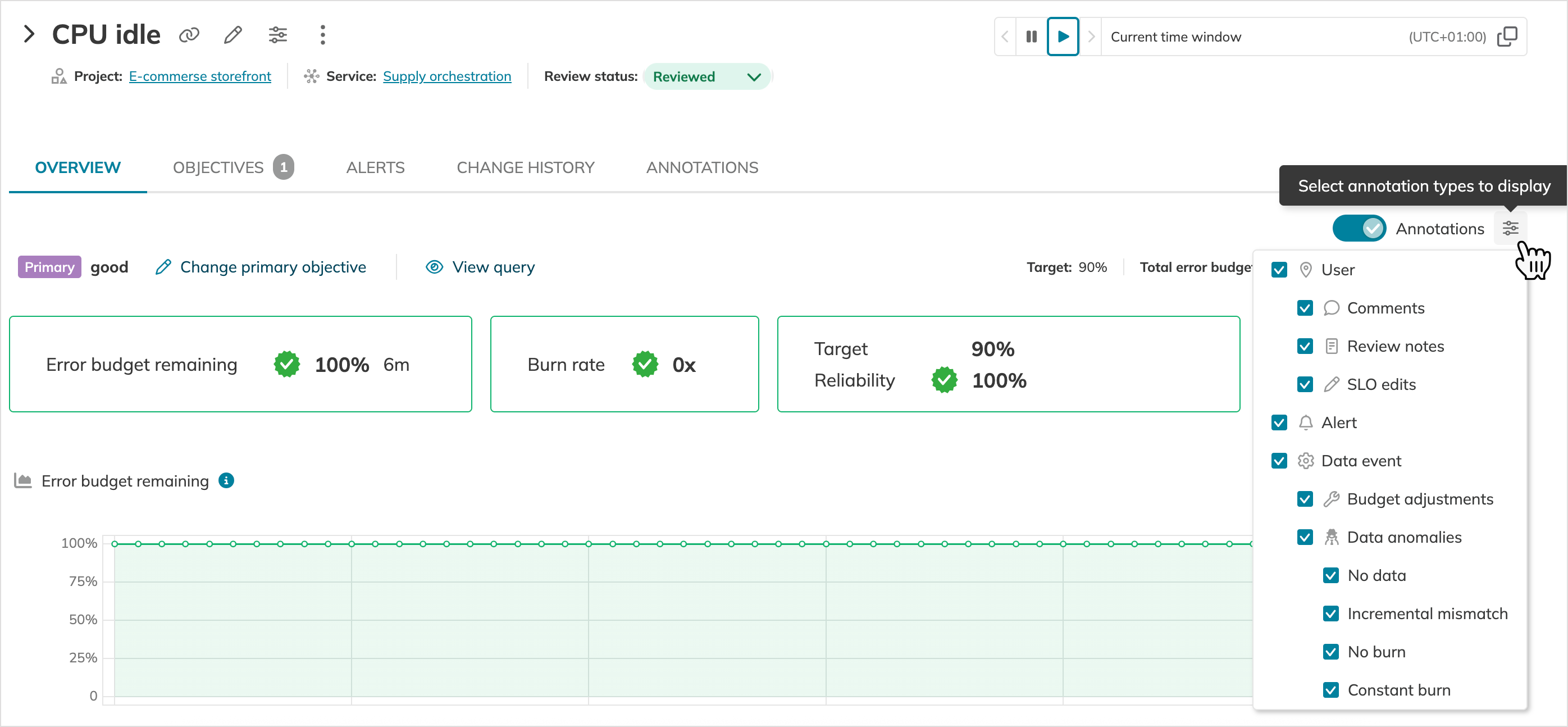Disable the Incremental mismatch checkbox

click(x=1330, y=614)
